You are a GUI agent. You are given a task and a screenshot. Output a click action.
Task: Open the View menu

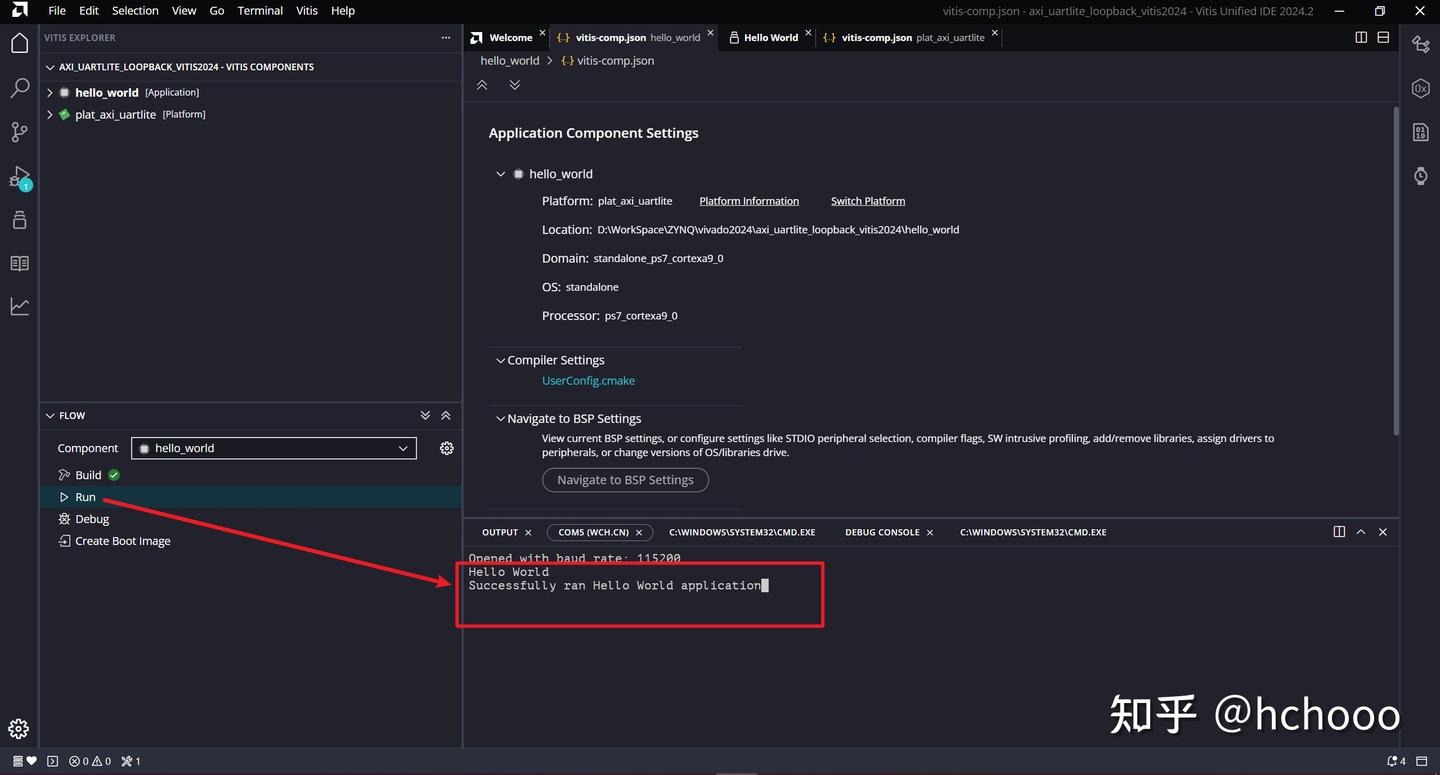(184, 11)
